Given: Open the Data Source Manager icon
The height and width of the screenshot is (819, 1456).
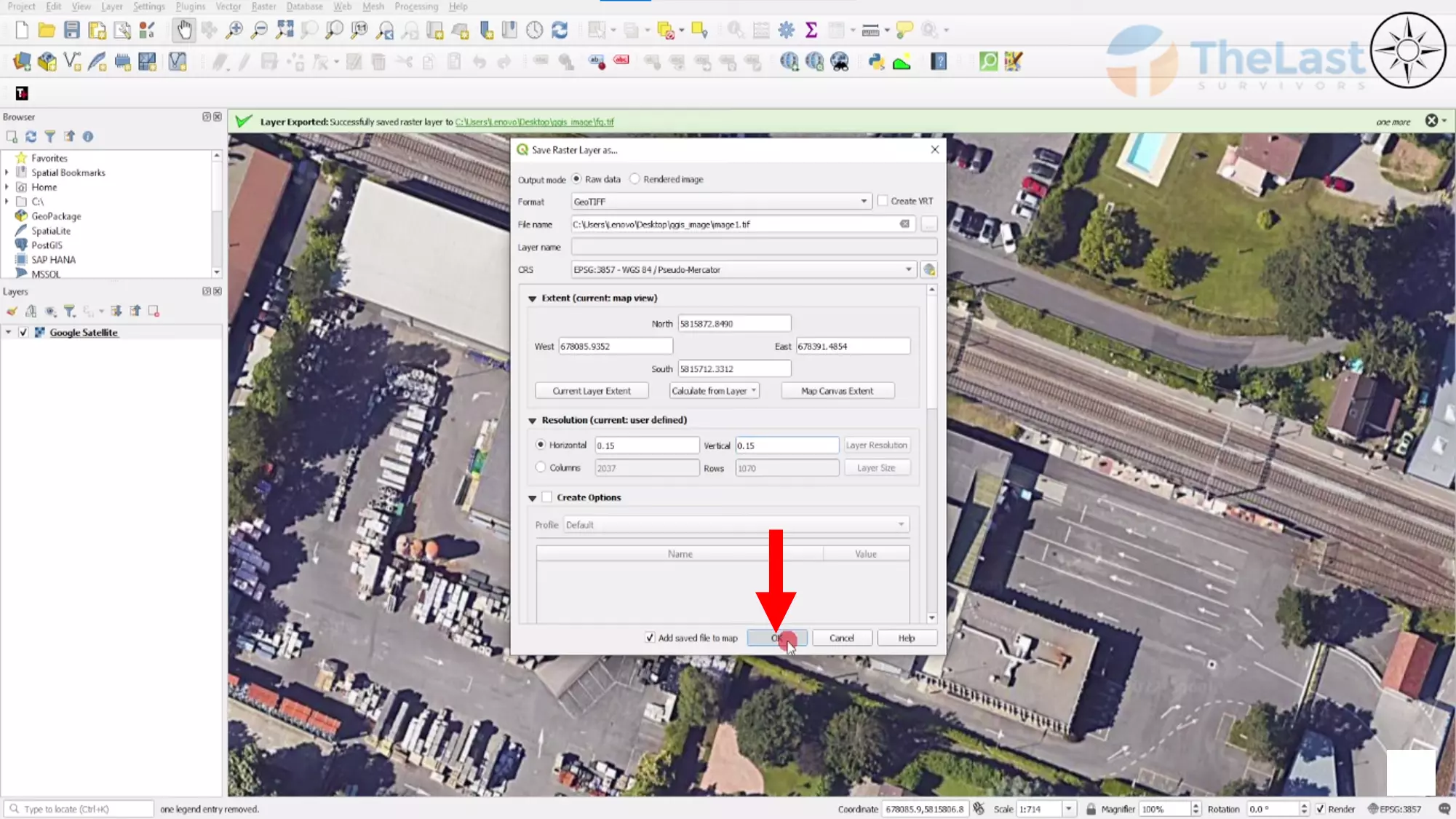Looking at the screenshot, I should 22,62.
